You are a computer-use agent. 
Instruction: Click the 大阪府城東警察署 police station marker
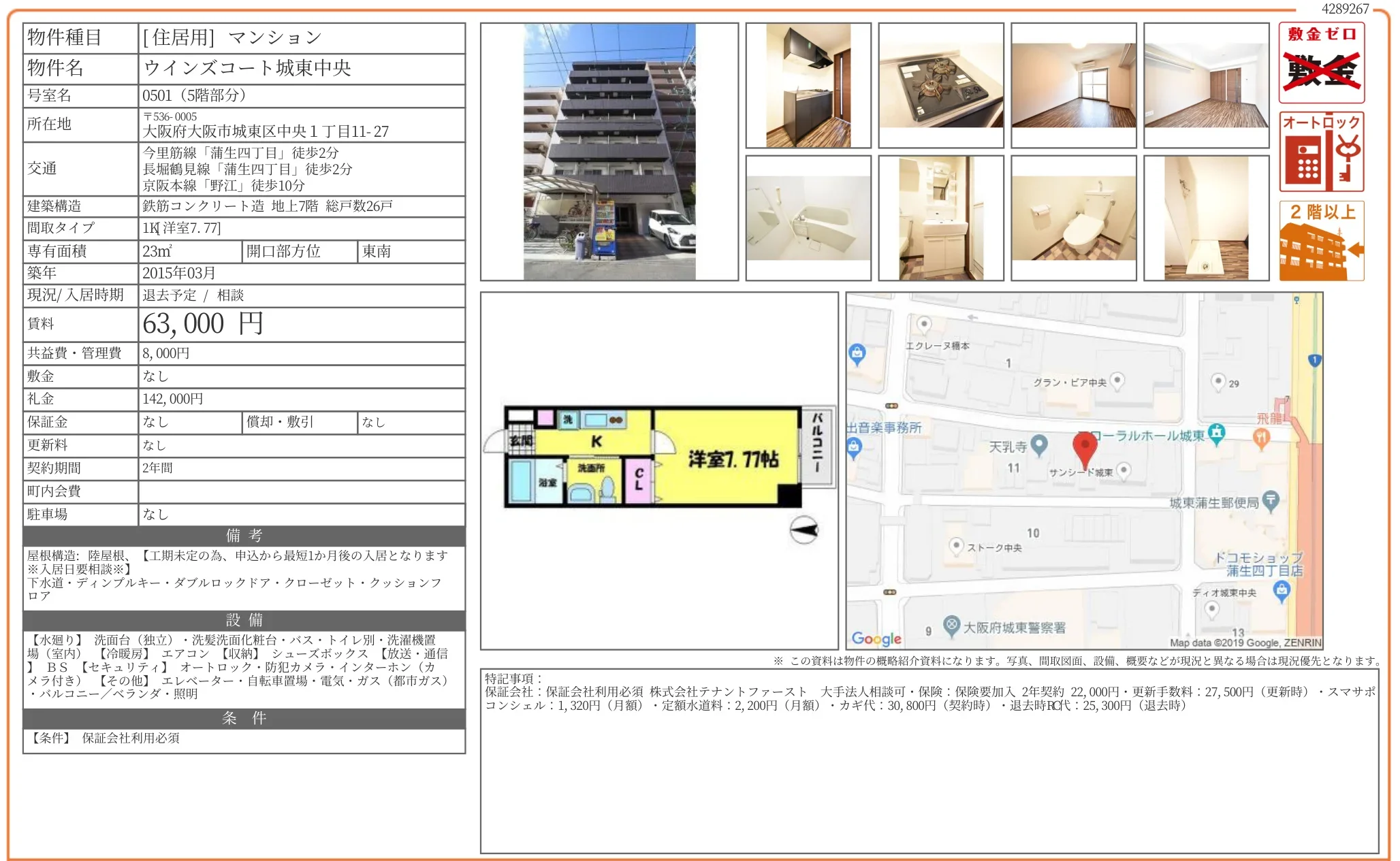pyautogui.click(x=951, y=625)
